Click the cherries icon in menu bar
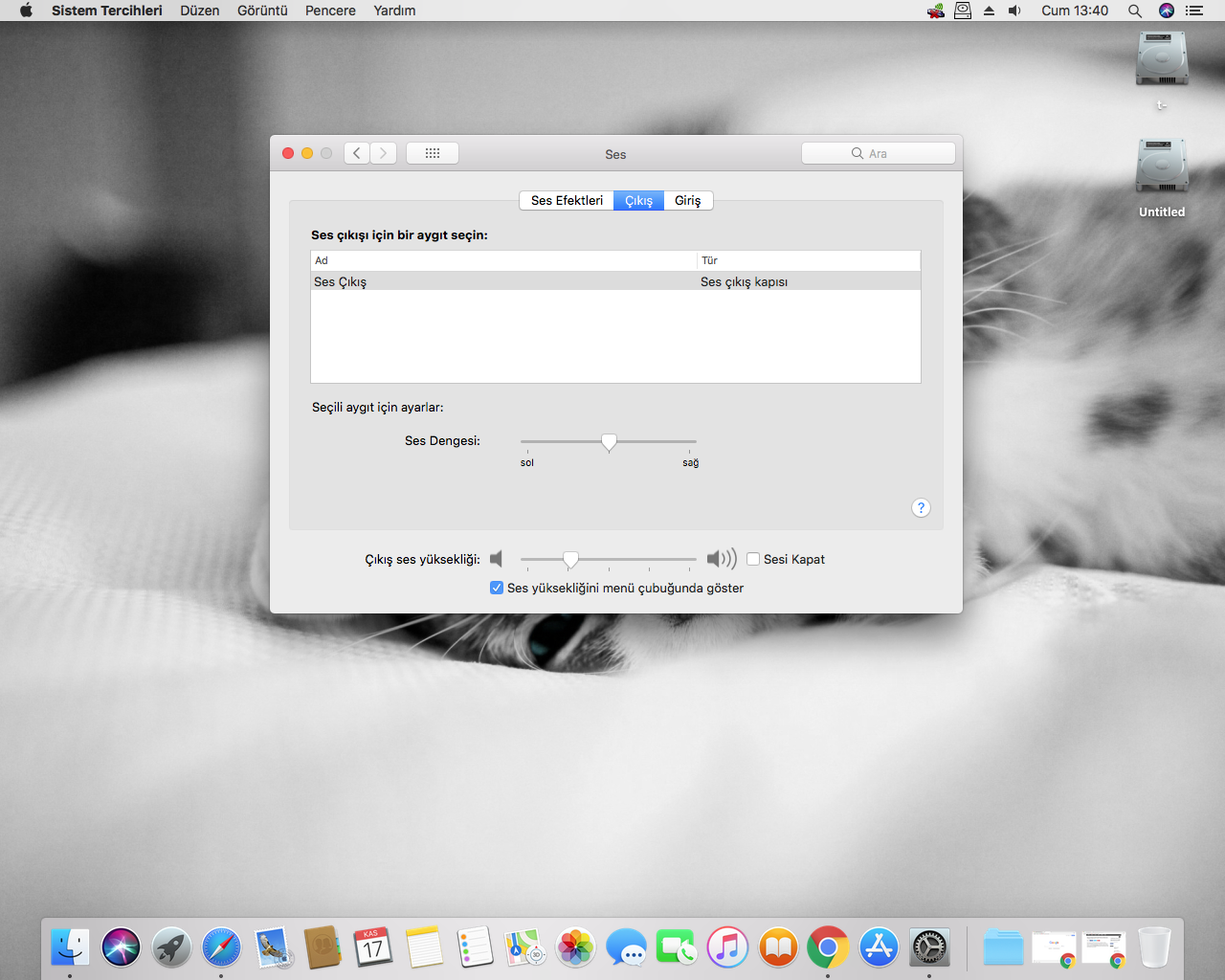The height and width of the screenshot is (980, 1225). (x=936, y=11)
